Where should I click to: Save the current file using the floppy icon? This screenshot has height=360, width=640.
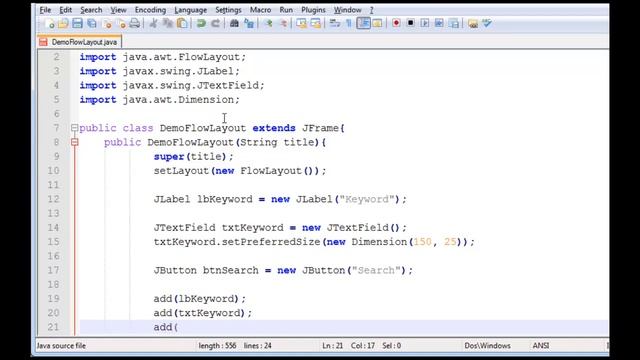[77, 23]
